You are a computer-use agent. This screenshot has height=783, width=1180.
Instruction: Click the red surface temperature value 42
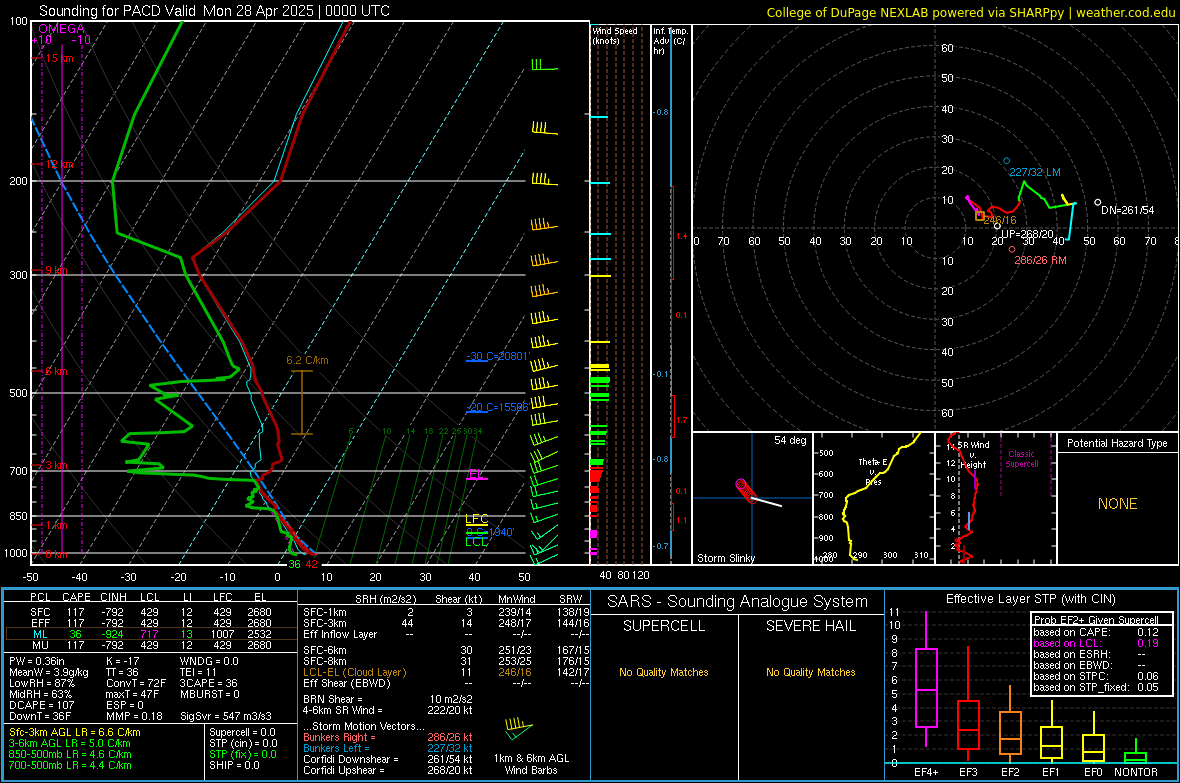[311, 564]
